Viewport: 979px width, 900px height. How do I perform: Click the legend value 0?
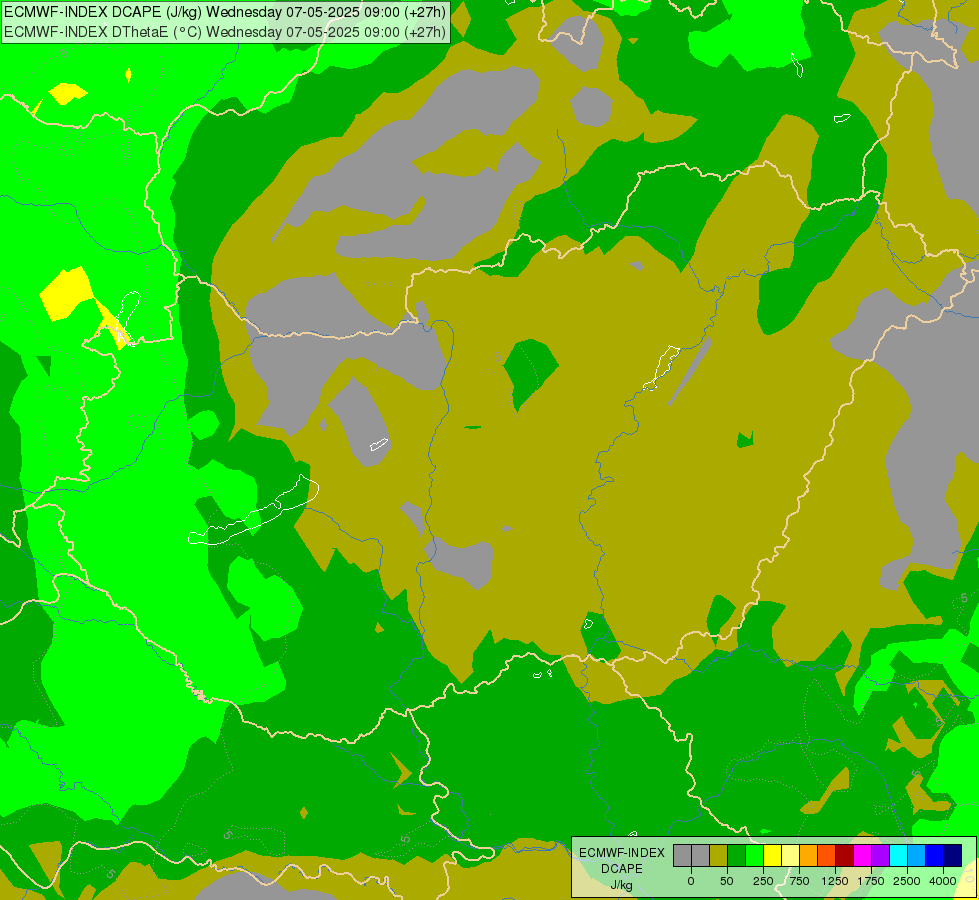click(691, 881)
